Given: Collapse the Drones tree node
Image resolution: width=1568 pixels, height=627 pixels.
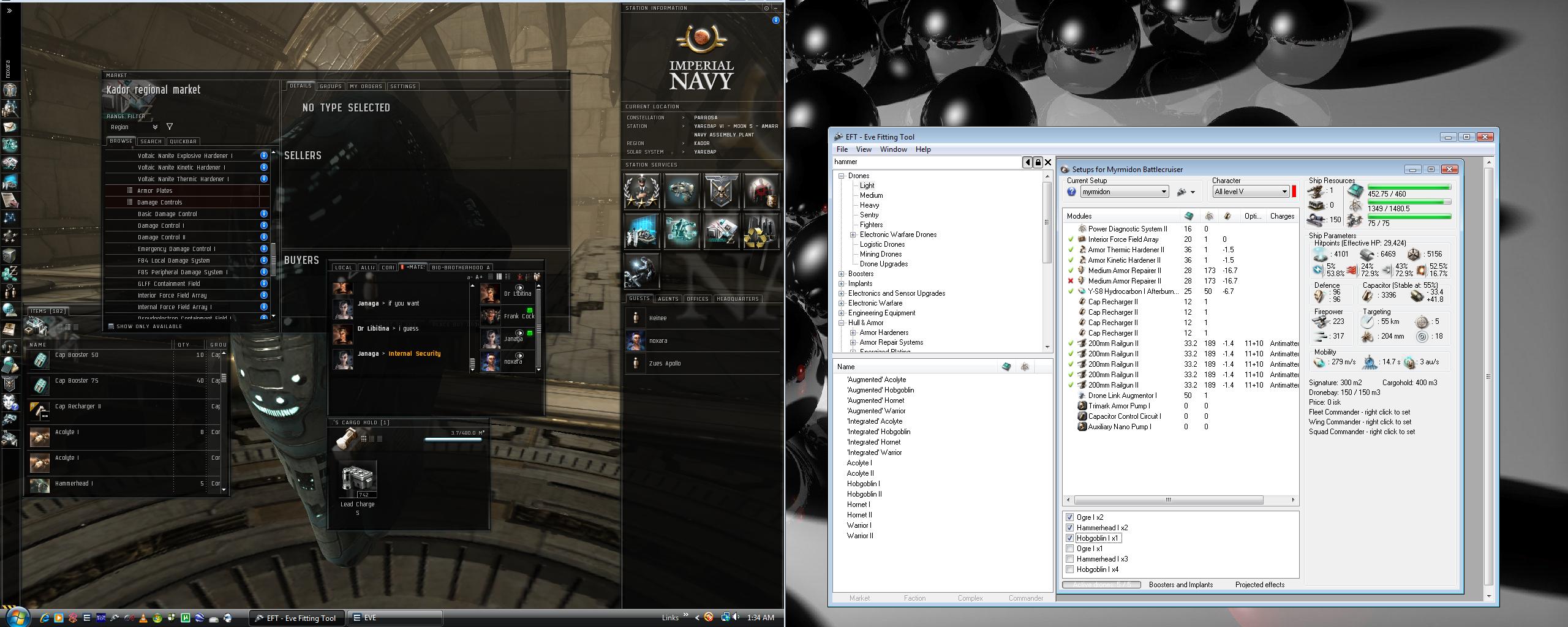Looking at the screenshot, I should pyautogui.click(x=842, y=176).
